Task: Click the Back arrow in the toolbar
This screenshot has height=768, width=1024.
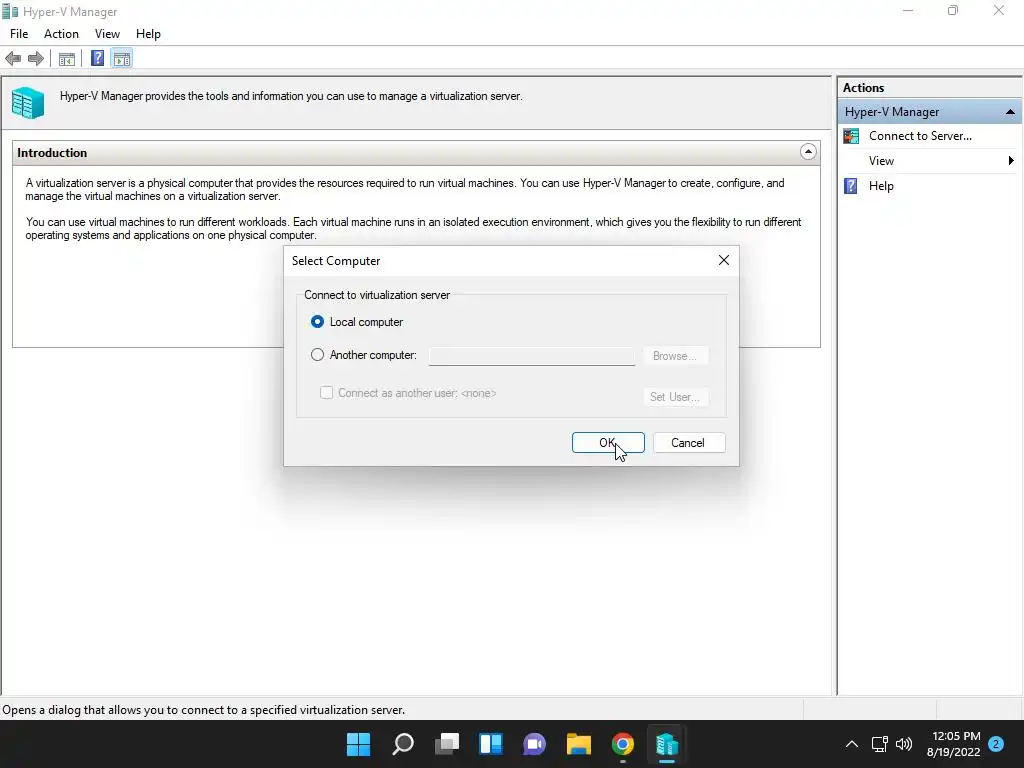Action: pyautogui.click(x=13, y=59)
